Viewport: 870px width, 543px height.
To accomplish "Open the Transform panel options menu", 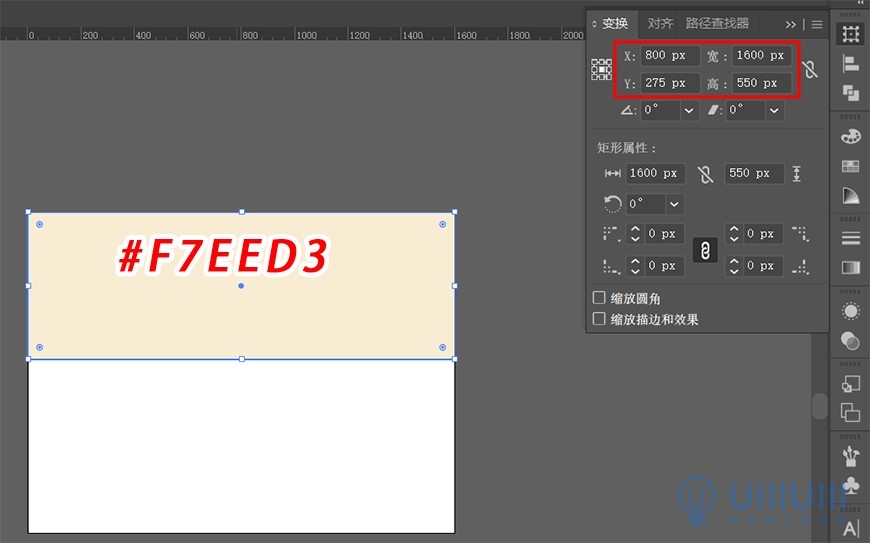I will tap(817, 24).
